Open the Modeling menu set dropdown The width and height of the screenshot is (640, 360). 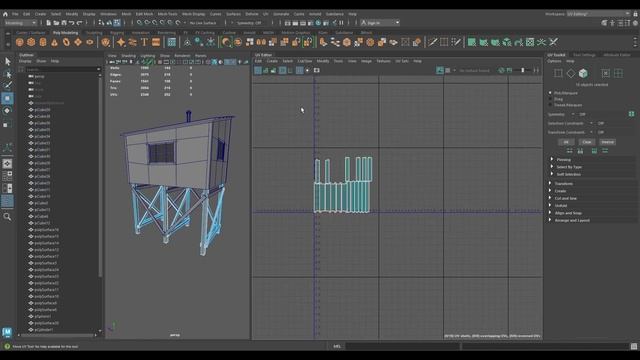pyautogui.click(x=20, y=23)
